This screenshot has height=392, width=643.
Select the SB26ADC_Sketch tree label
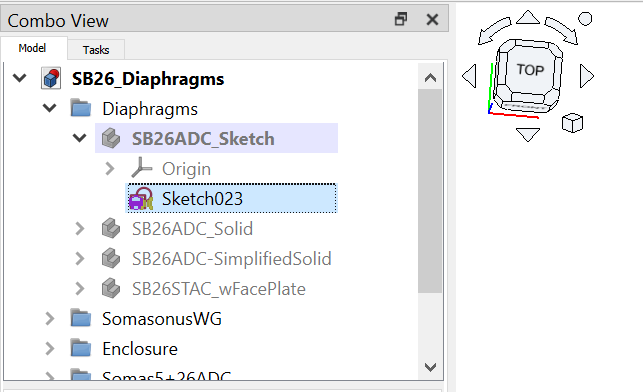(x=203, y=139)
